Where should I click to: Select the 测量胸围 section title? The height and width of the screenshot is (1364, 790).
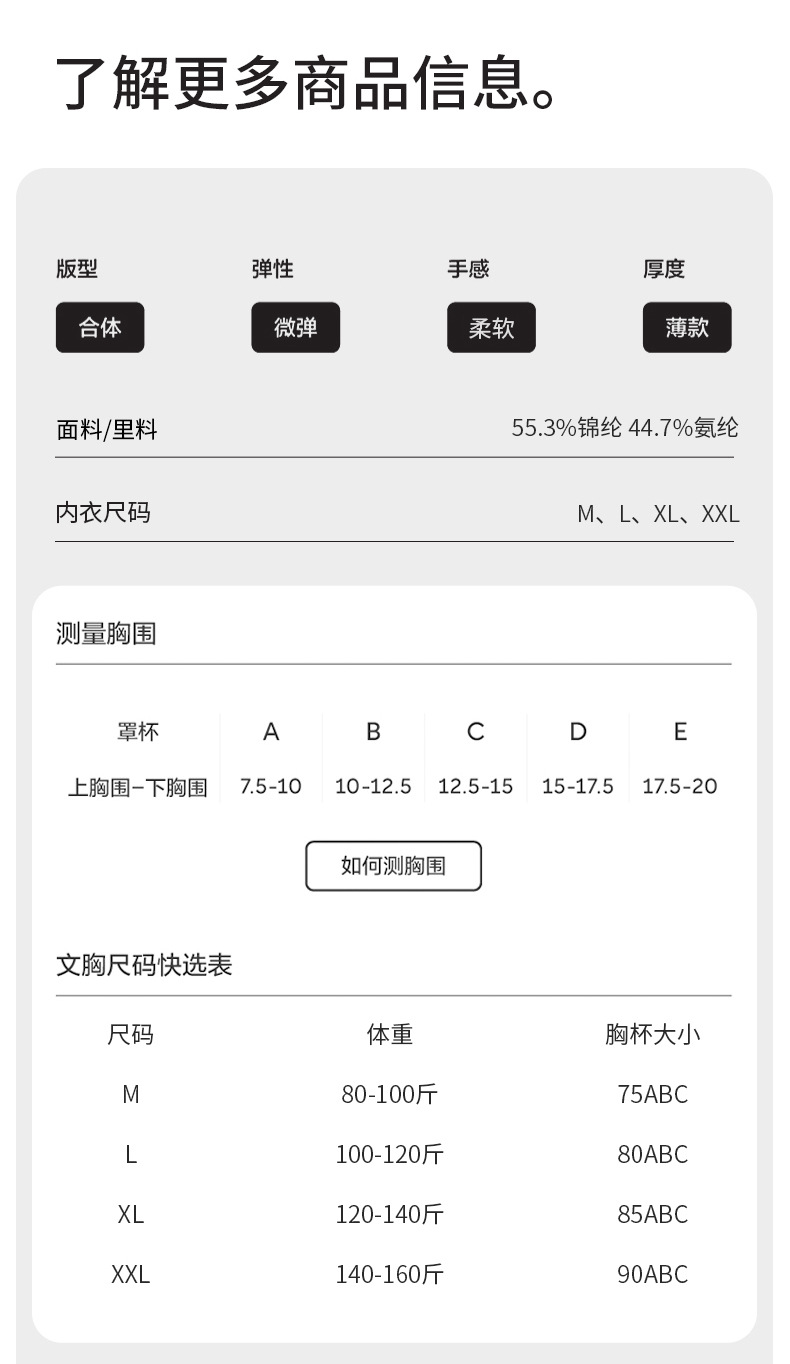pos(106,633)
